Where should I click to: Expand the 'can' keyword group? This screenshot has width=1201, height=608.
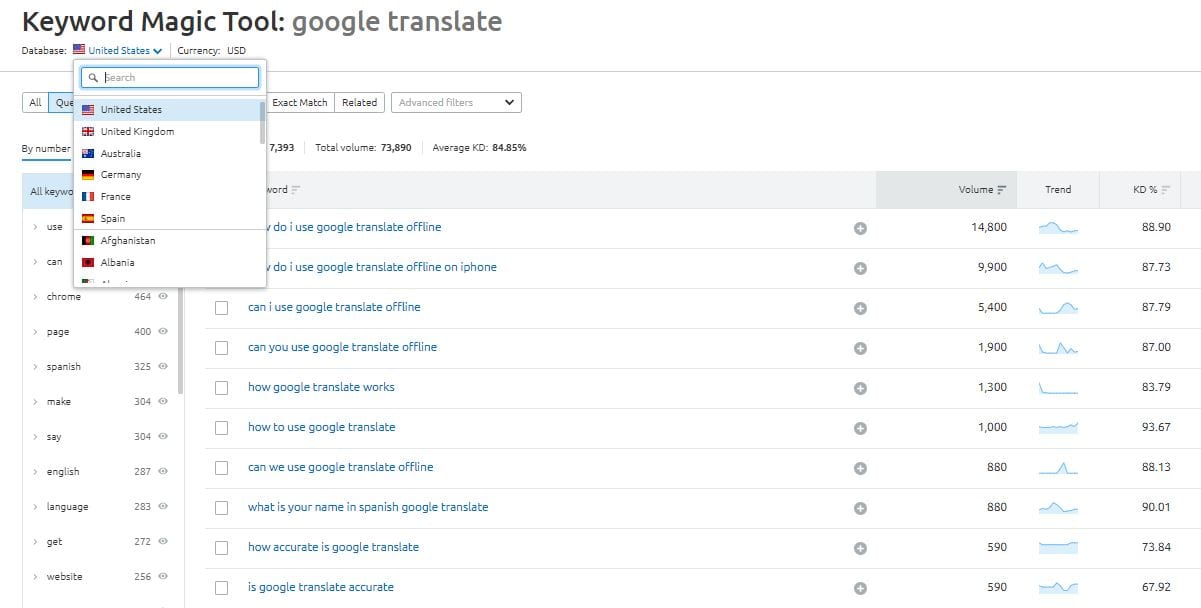[x=35, y=262]
